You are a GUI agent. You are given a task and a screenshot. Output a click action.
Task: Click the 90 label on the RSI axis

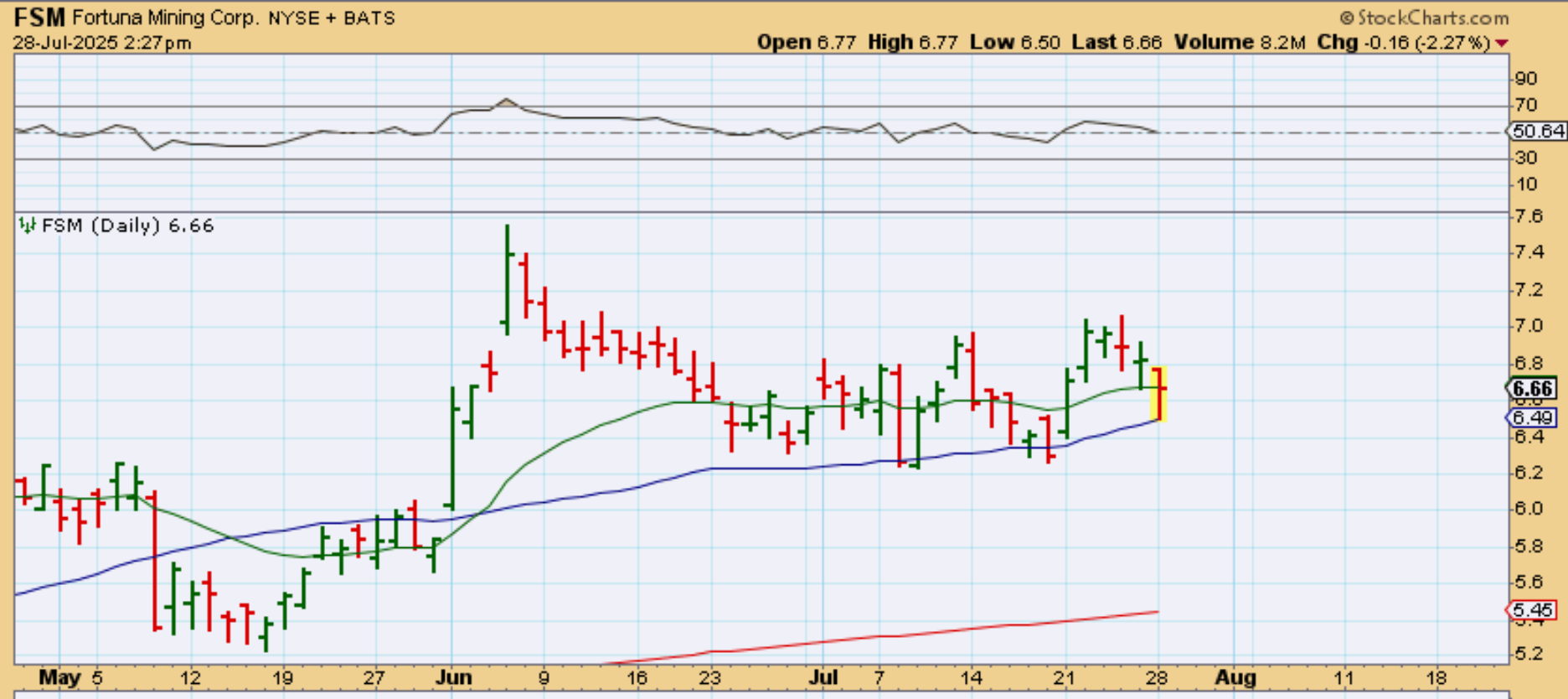click(1526, 79)
